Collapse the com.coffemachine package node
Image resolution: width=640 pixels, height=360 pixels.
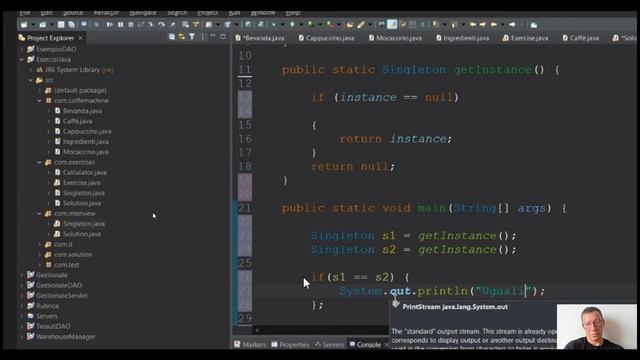pyautogui.click(x=40, y=101)
